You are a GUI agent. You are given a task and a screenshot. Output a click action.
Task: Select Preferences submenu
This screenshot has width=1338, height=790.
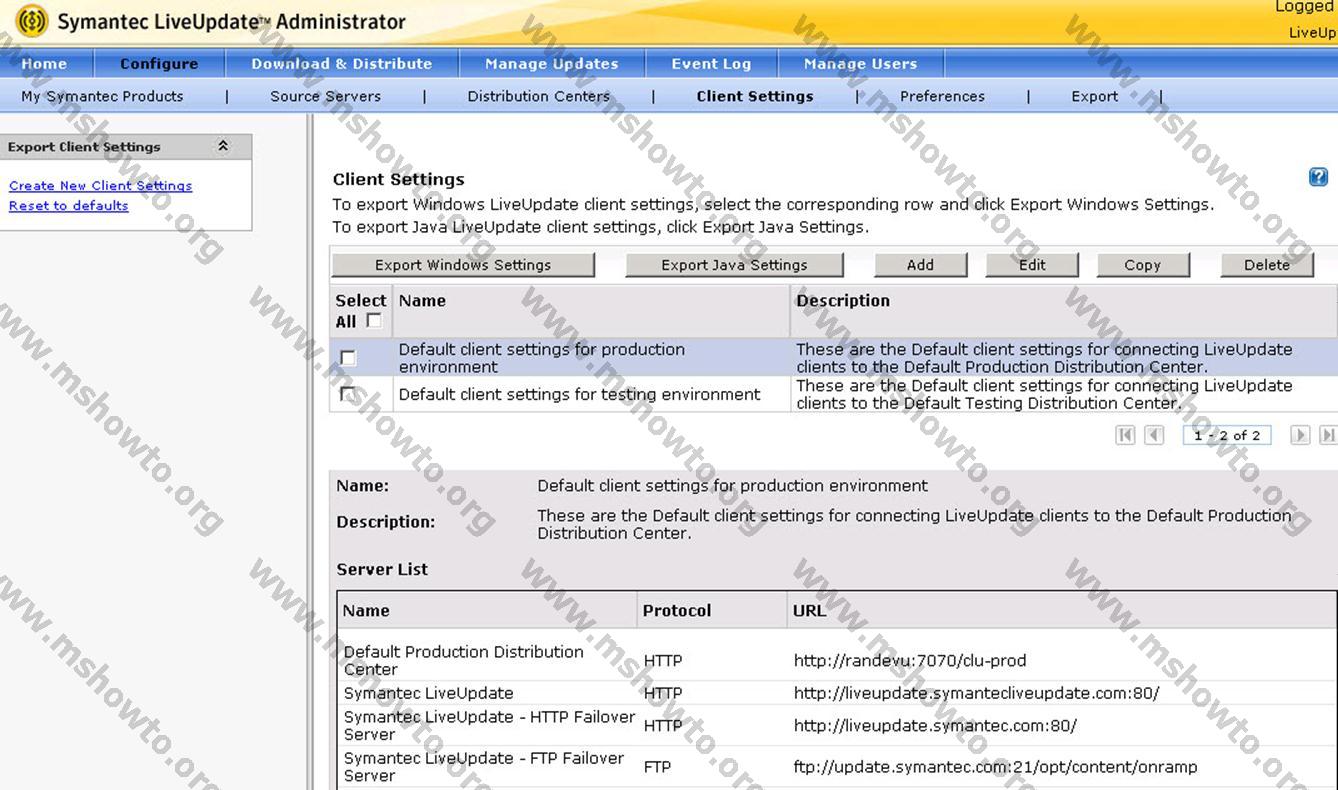942,96
